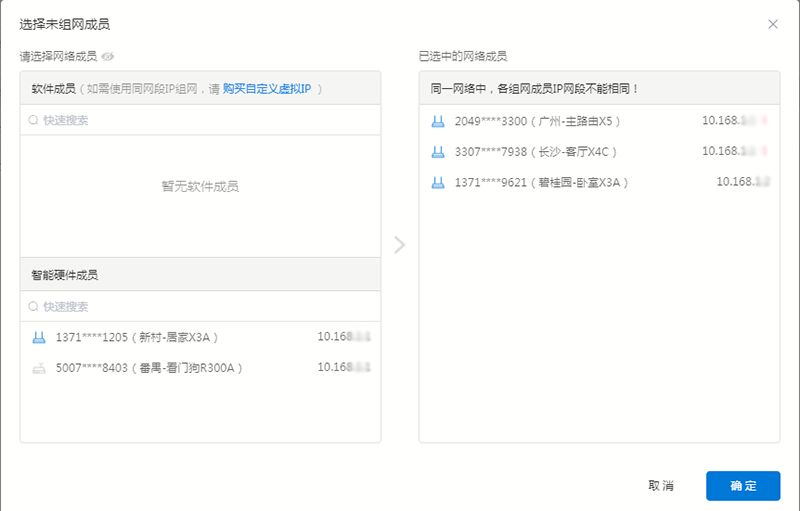800x511 pixels.
Task: Focus the software member 快速搜索 field
Action: (x=201, y=120)
